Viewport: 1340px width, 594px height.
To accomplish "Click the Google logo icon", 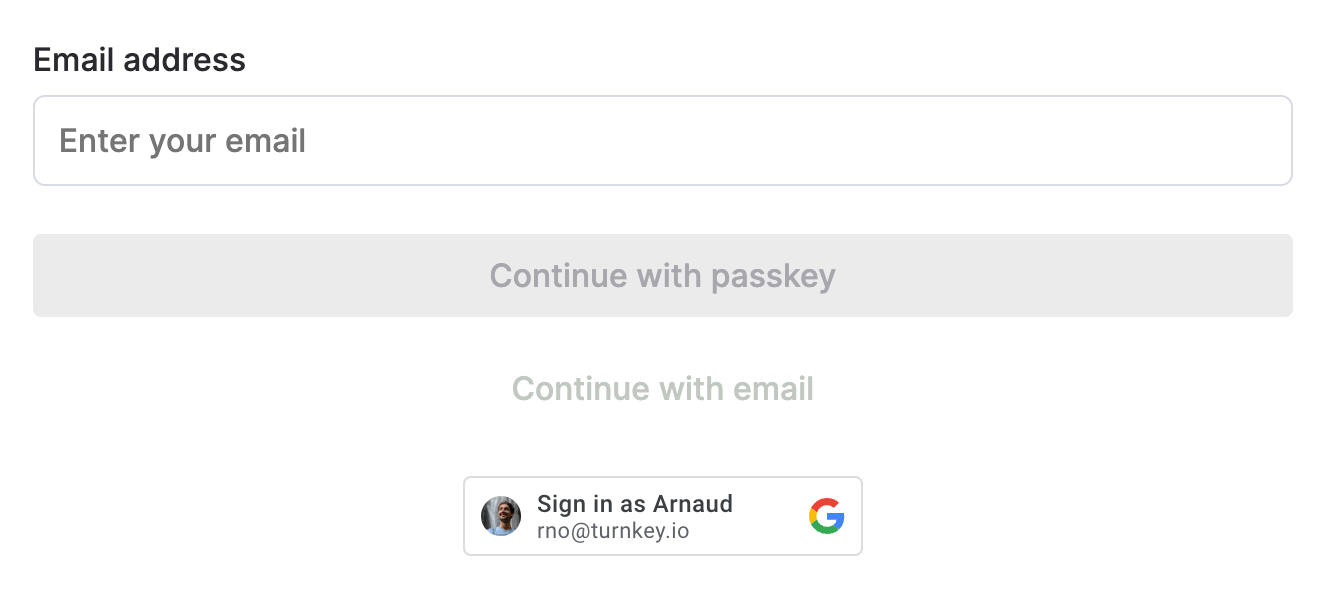I will coord(826,516).
